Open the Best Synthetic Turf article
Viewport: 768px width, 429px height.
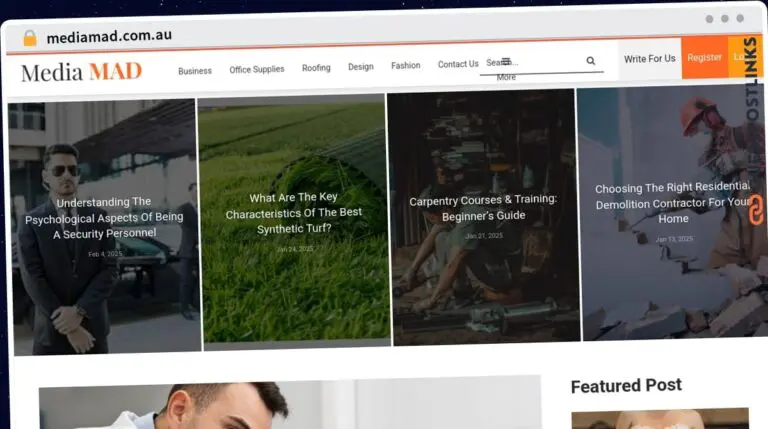point(294,213)
